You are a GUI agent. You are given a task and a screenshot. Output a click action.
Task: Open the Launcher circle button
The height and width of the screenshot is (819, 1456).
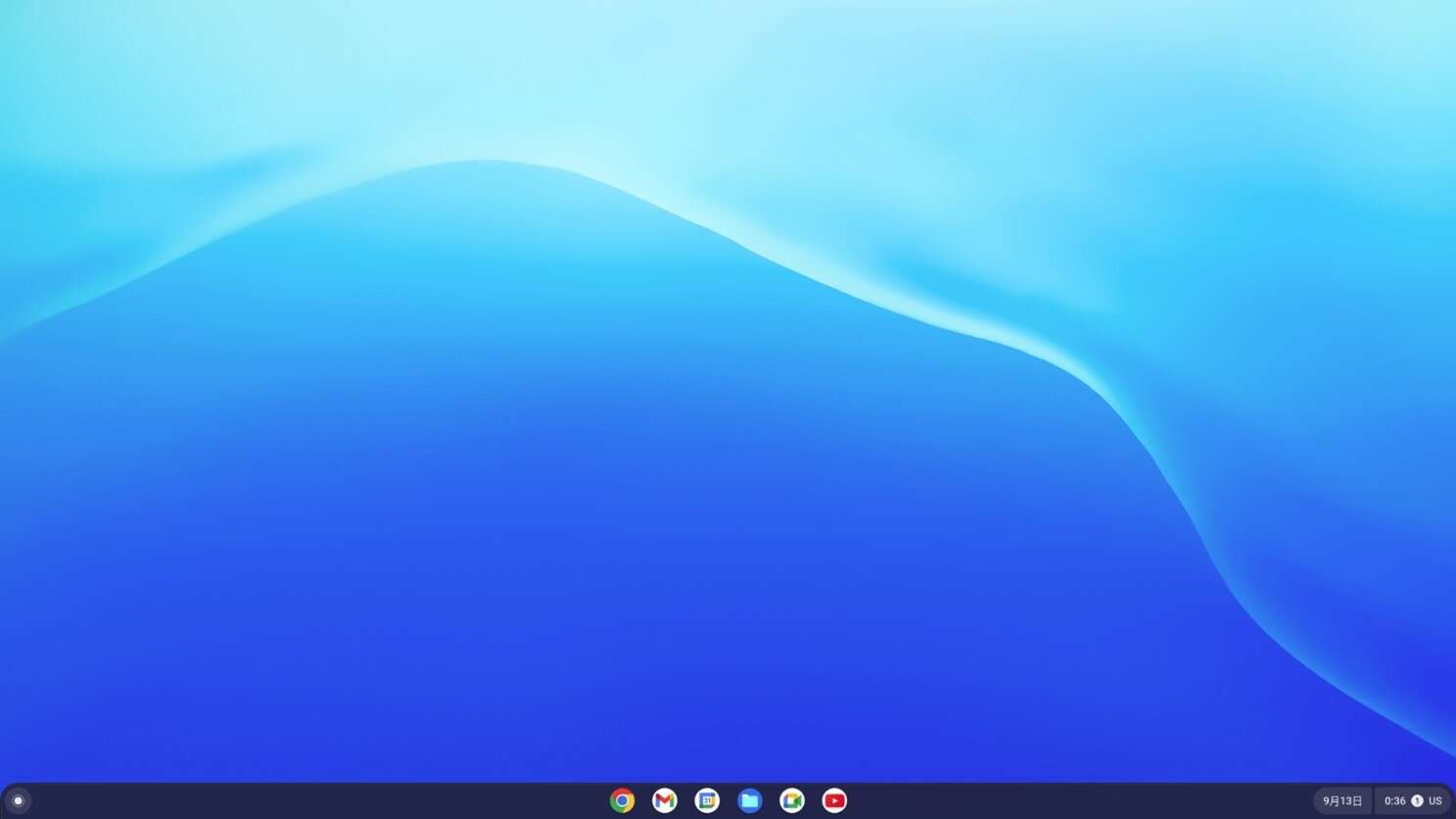[18, 800]
